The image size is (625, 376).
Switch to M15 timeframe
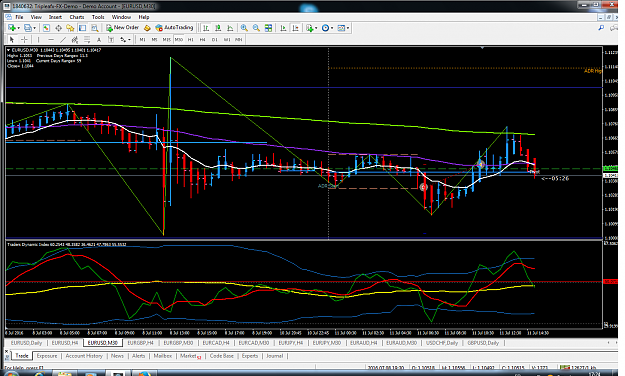coord(167,39)
